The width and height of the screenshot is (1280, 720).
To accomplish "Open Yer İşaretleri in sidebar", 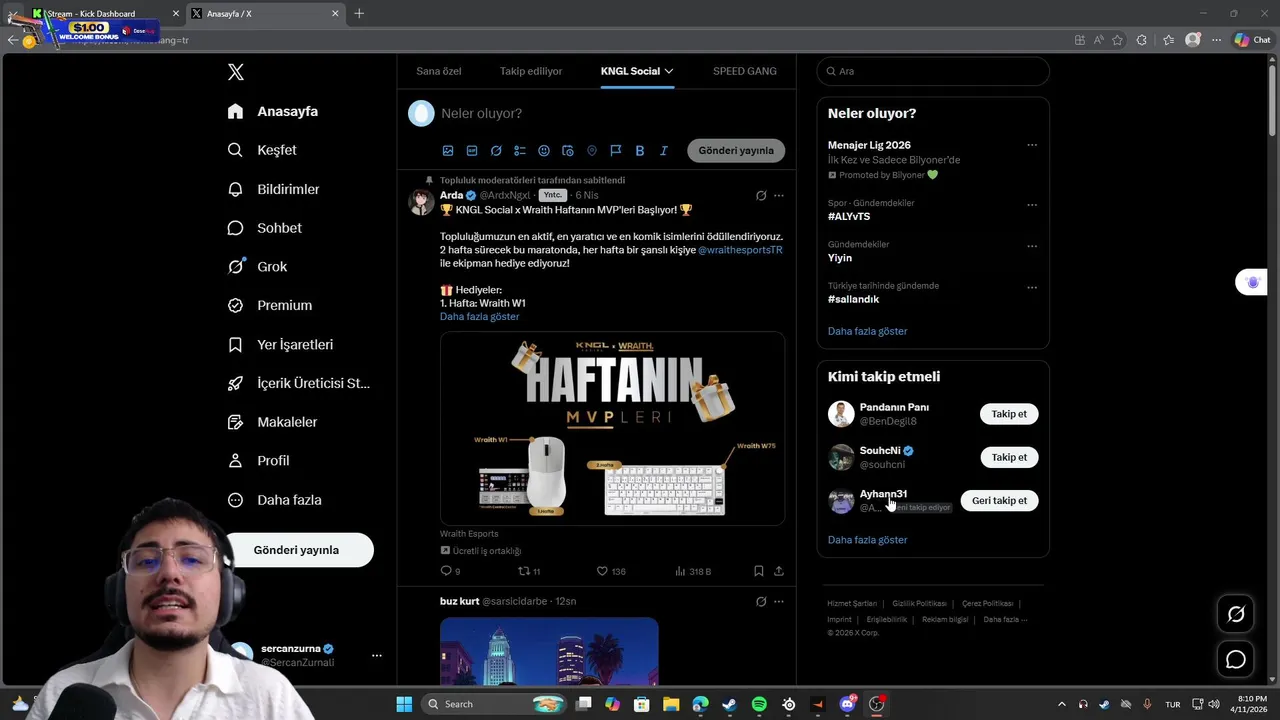I will (x=281, y=344).
